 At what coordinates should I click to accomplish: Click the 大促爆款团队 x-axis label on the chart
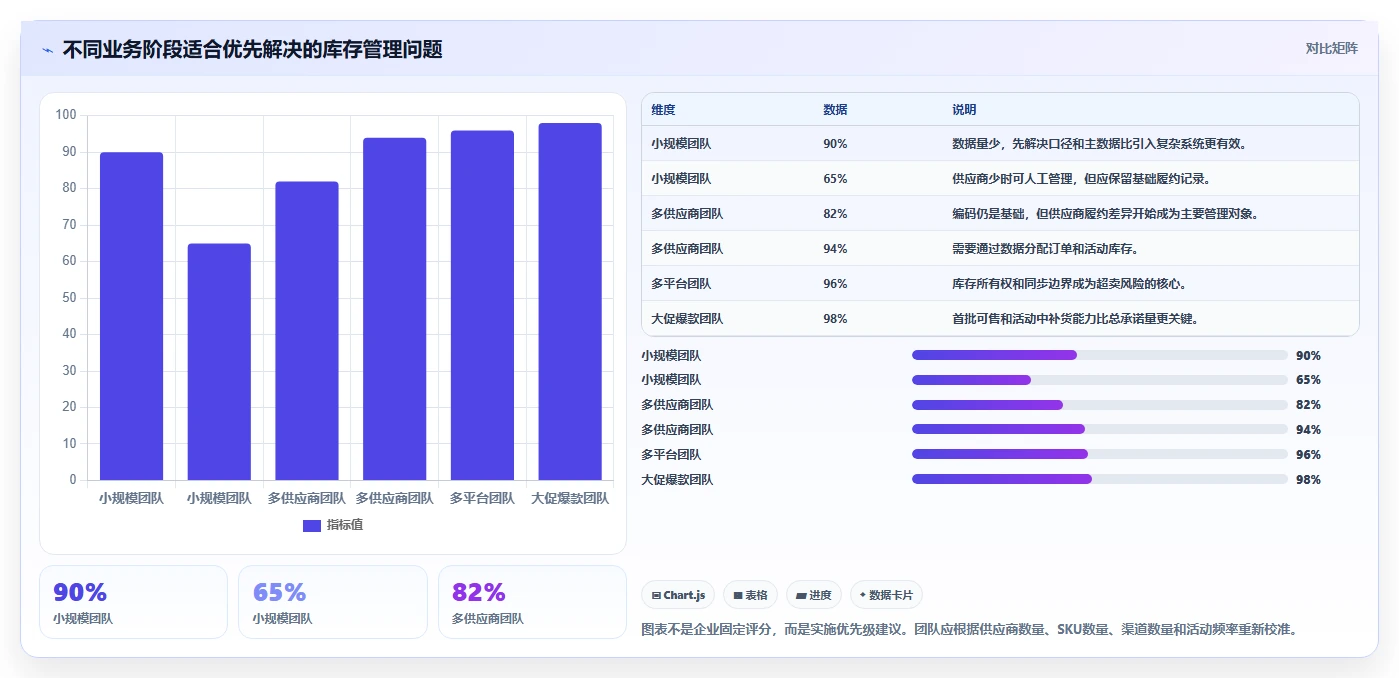(x=570, y=498)
